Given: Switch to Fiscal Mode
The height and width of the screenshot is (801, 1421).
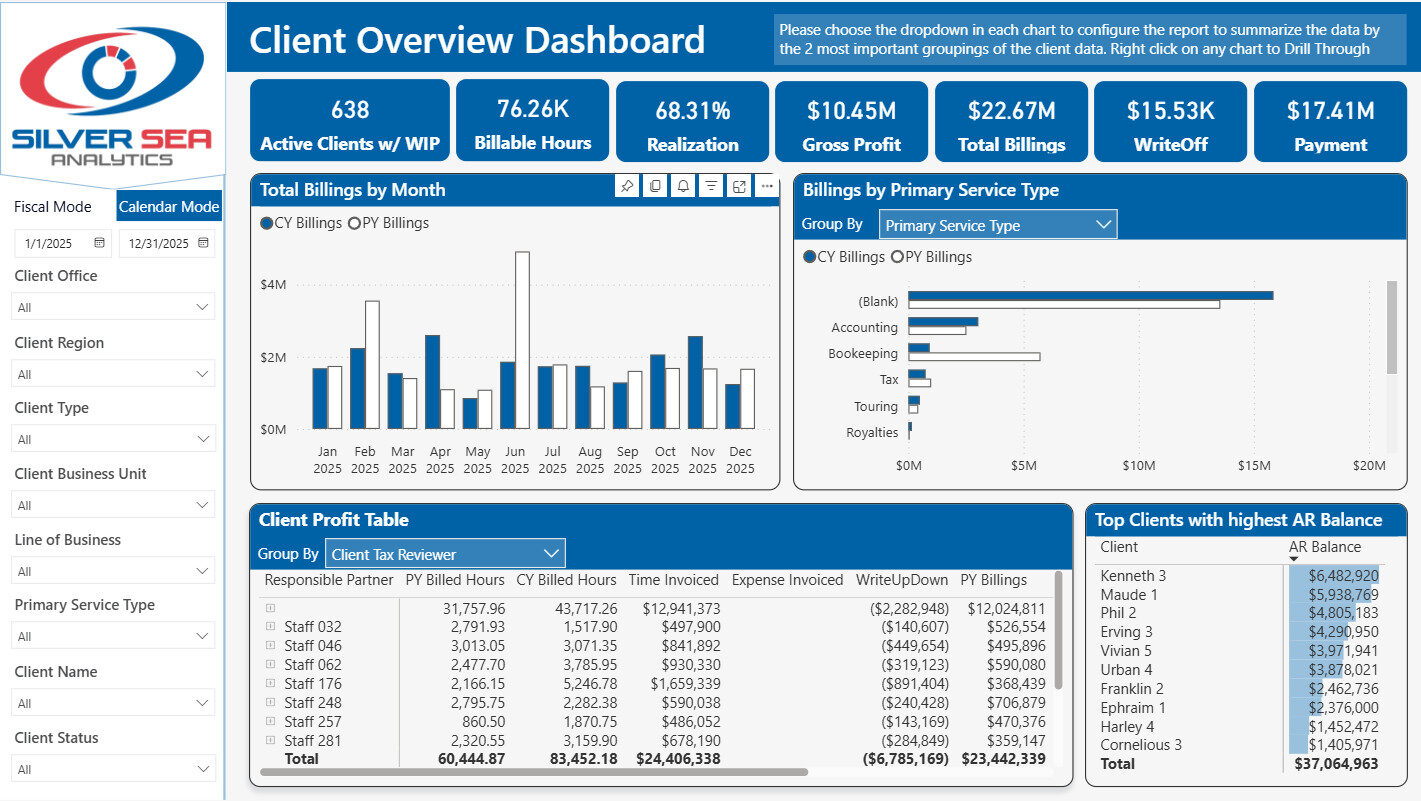Looking at the screenshot, I should (x=53, y=207).
